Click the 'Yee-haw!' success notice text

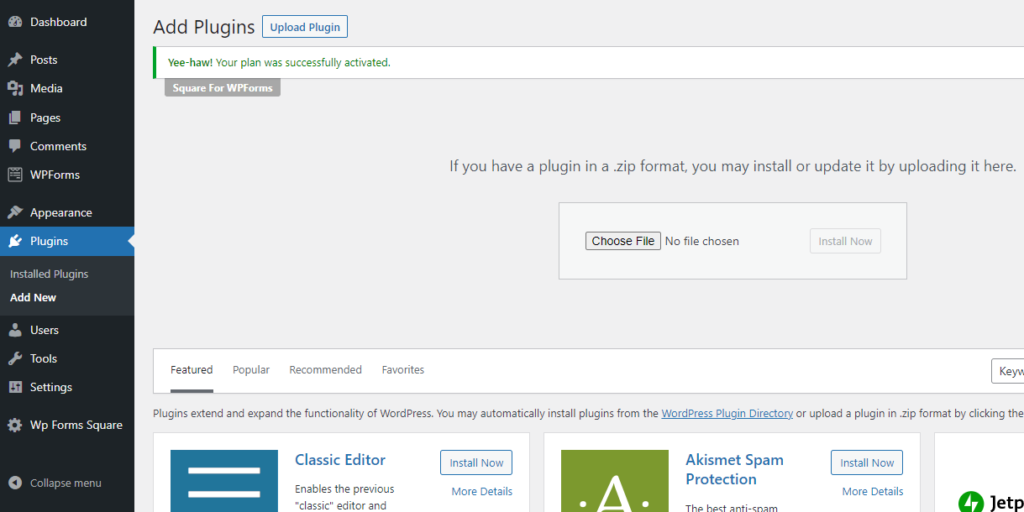click(x=279, y=63)
